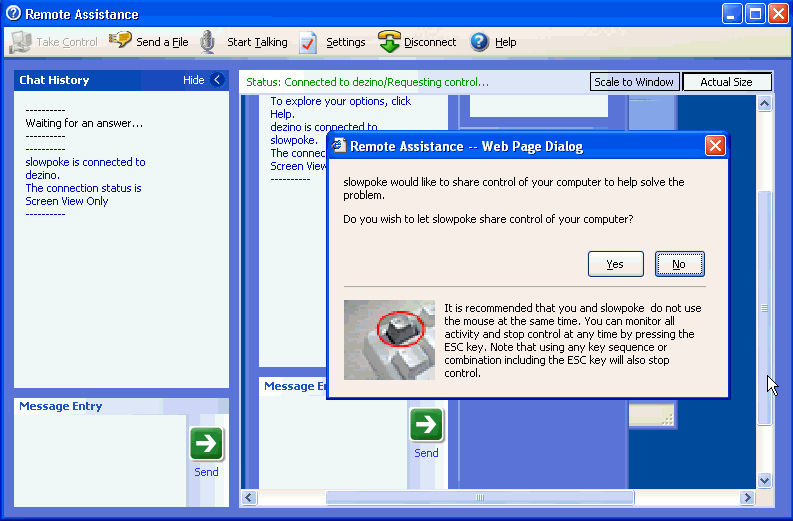
Task: Click remote screen message entry box
Action: click(333, 441)
